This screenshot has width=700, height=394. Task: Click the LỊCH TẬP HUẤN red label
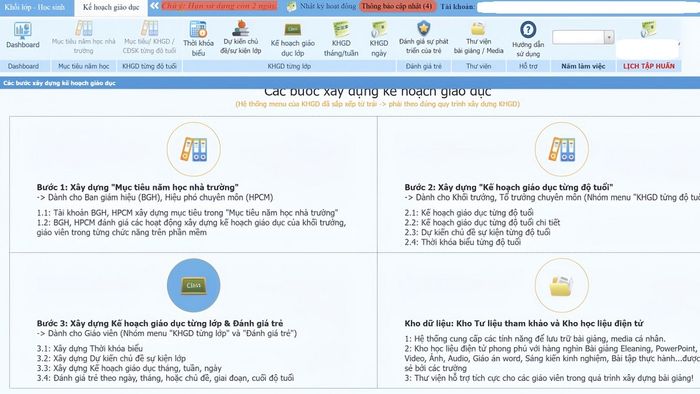649,66
